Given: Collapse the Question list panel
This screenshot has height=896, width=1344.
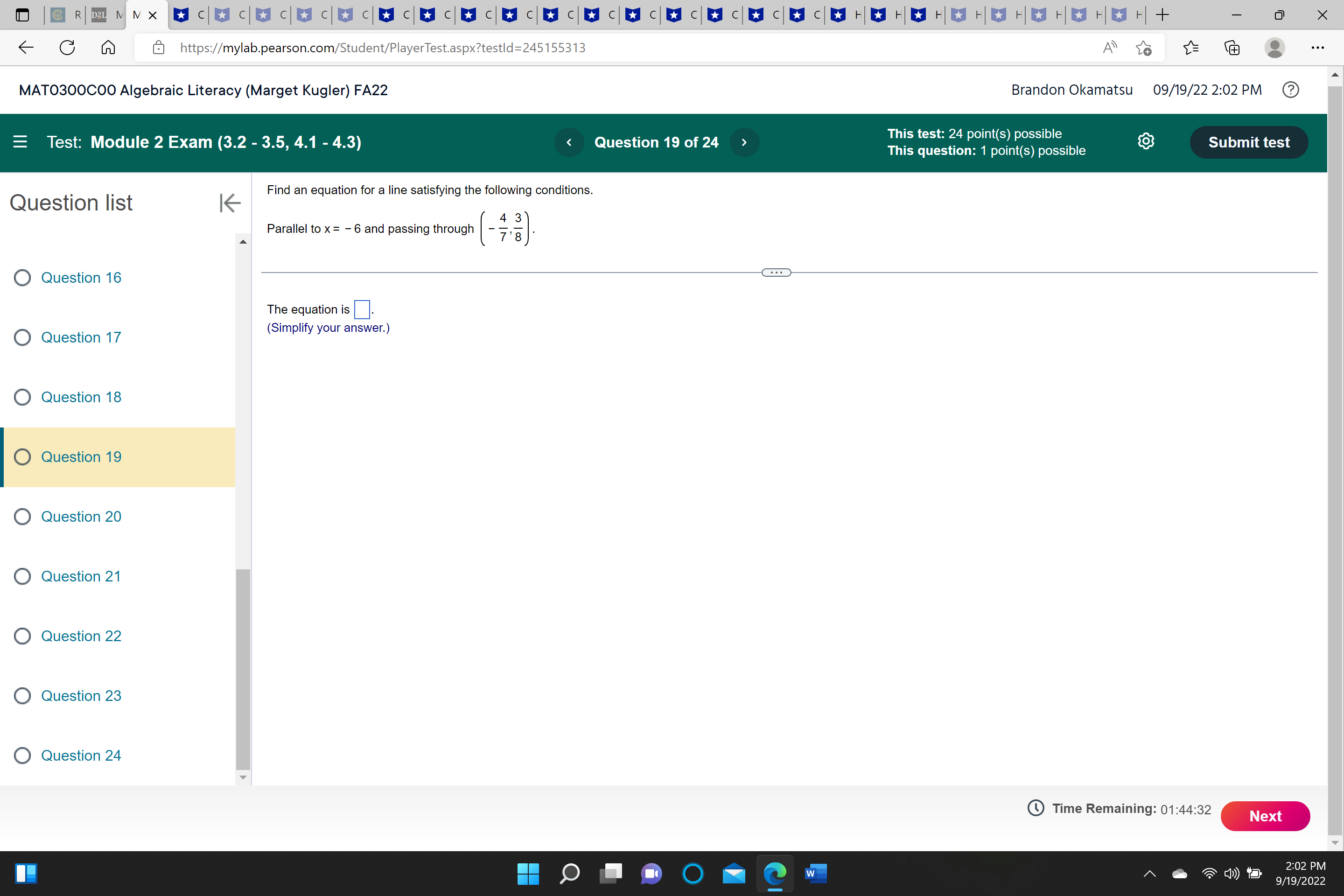Looking at the screenshot, I should [x=230, y=203].
